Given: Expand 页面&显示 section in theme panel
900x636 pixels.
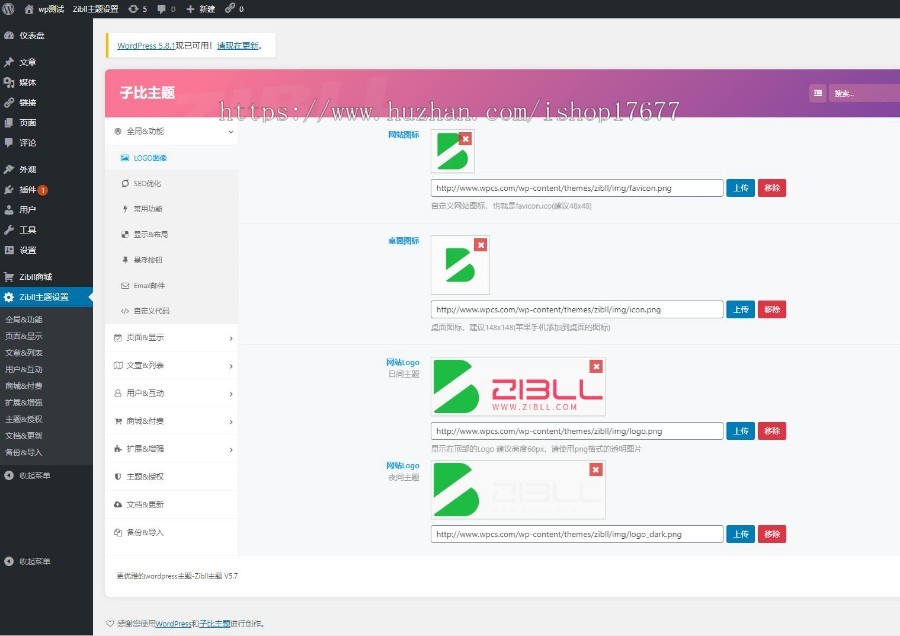Looking at the screenshot, I should coord(172,338).
